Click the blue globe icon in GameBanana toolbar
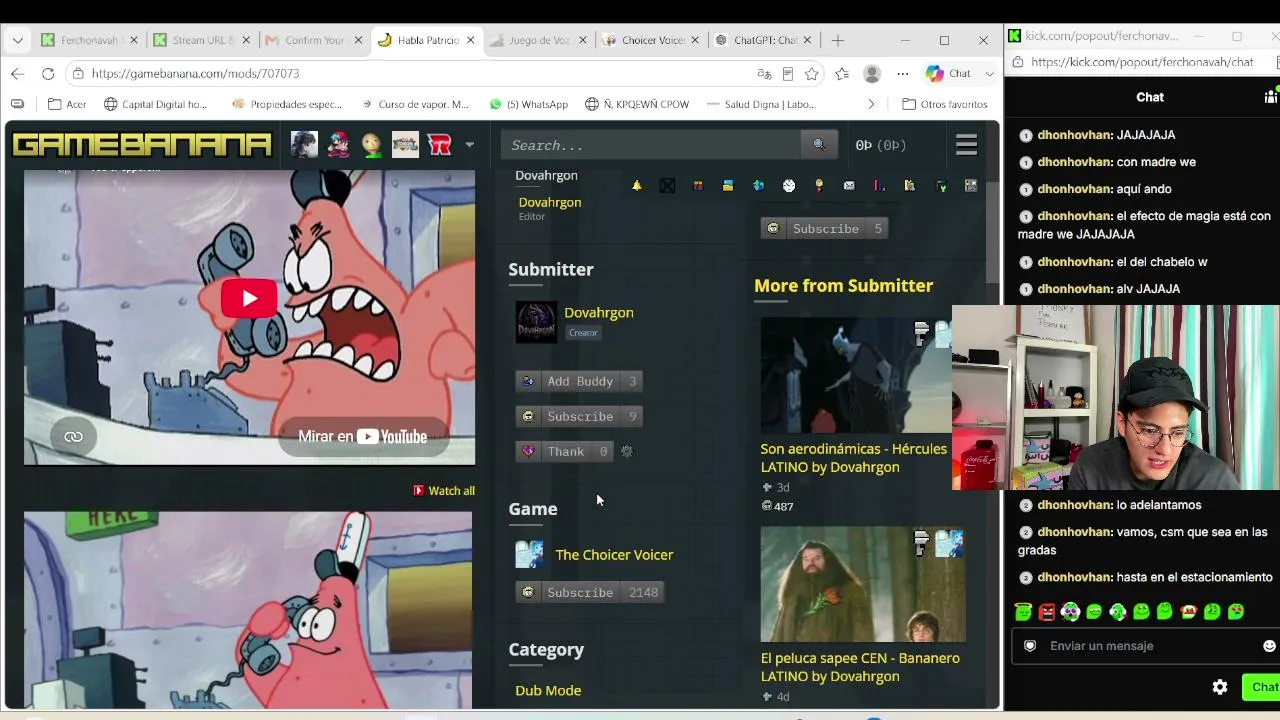The width and height of the screenshot is (1280, 720). 758,185
